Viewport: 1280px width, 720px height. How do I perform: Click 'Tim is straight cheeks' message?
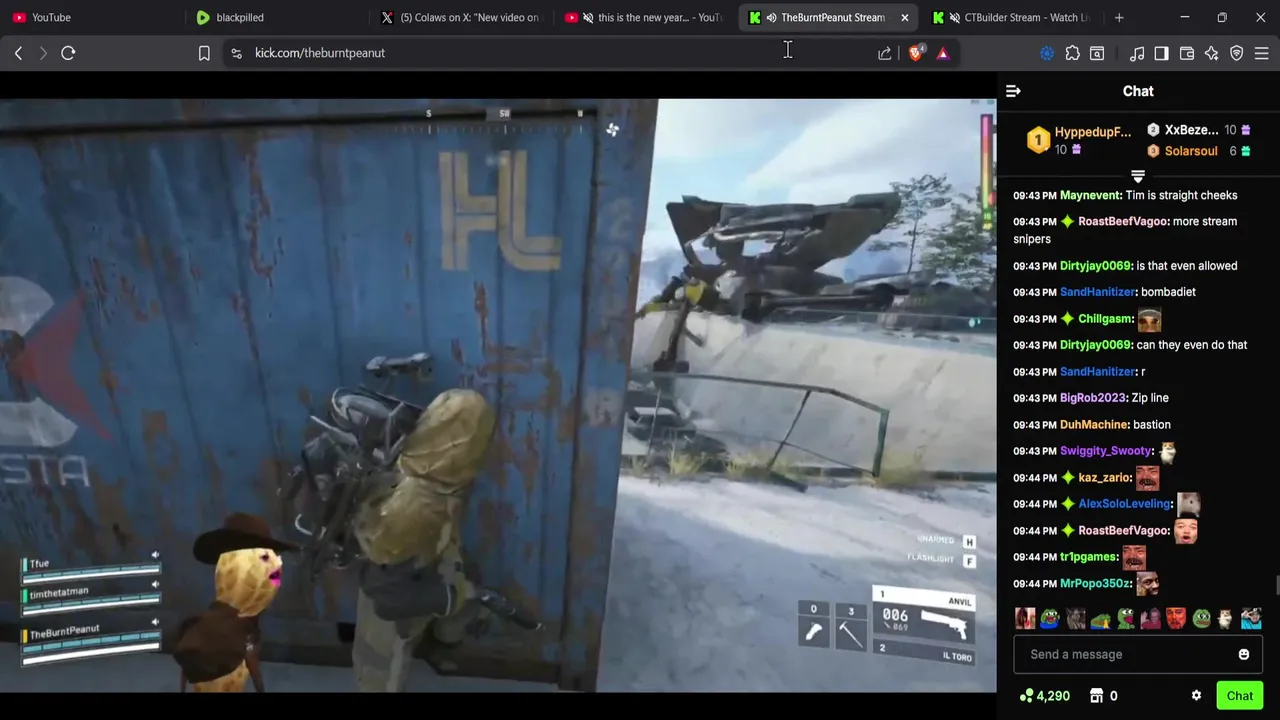[x=1181, y=195]
